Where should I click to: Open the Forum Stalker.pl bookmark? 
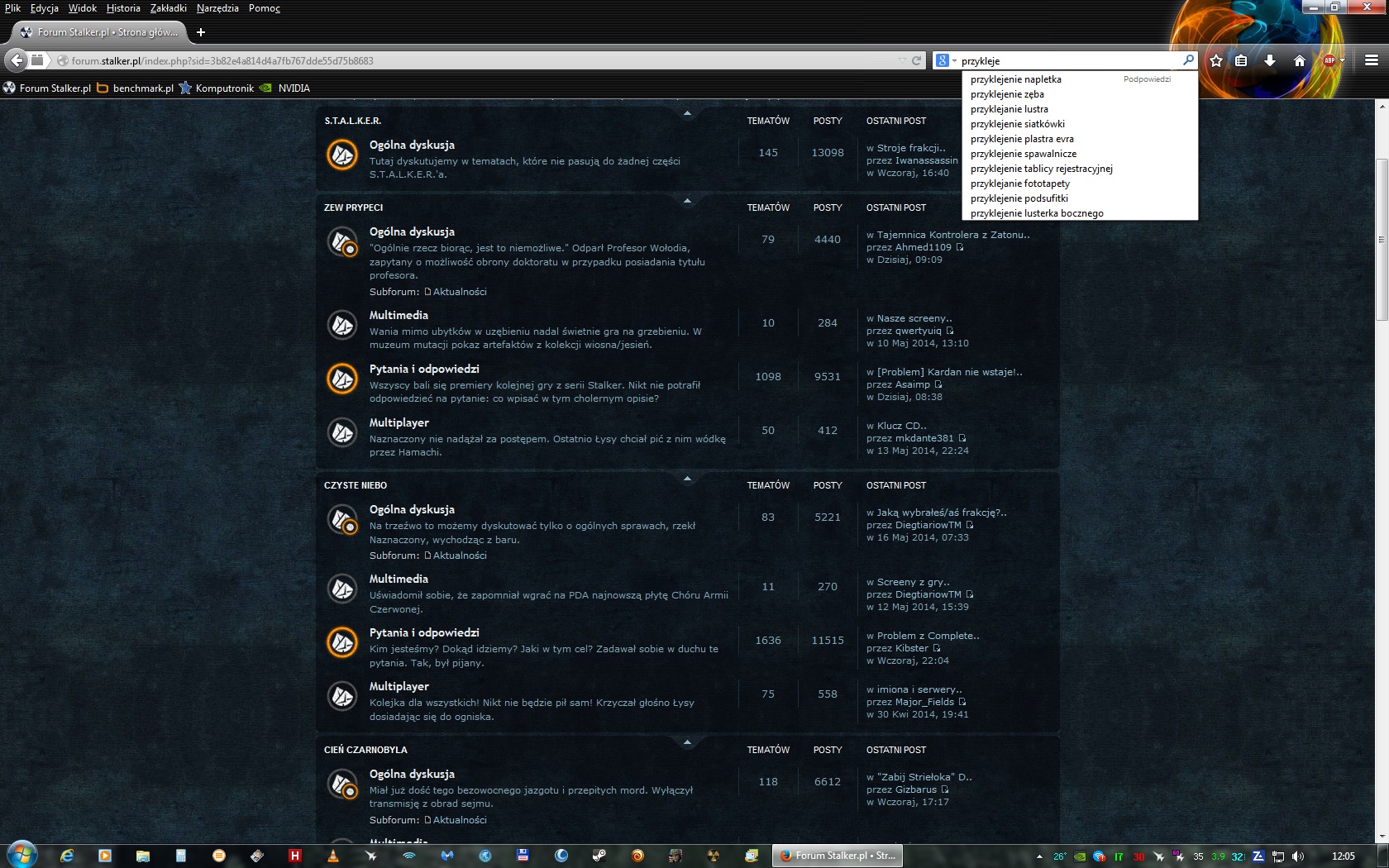pos(47,88)
